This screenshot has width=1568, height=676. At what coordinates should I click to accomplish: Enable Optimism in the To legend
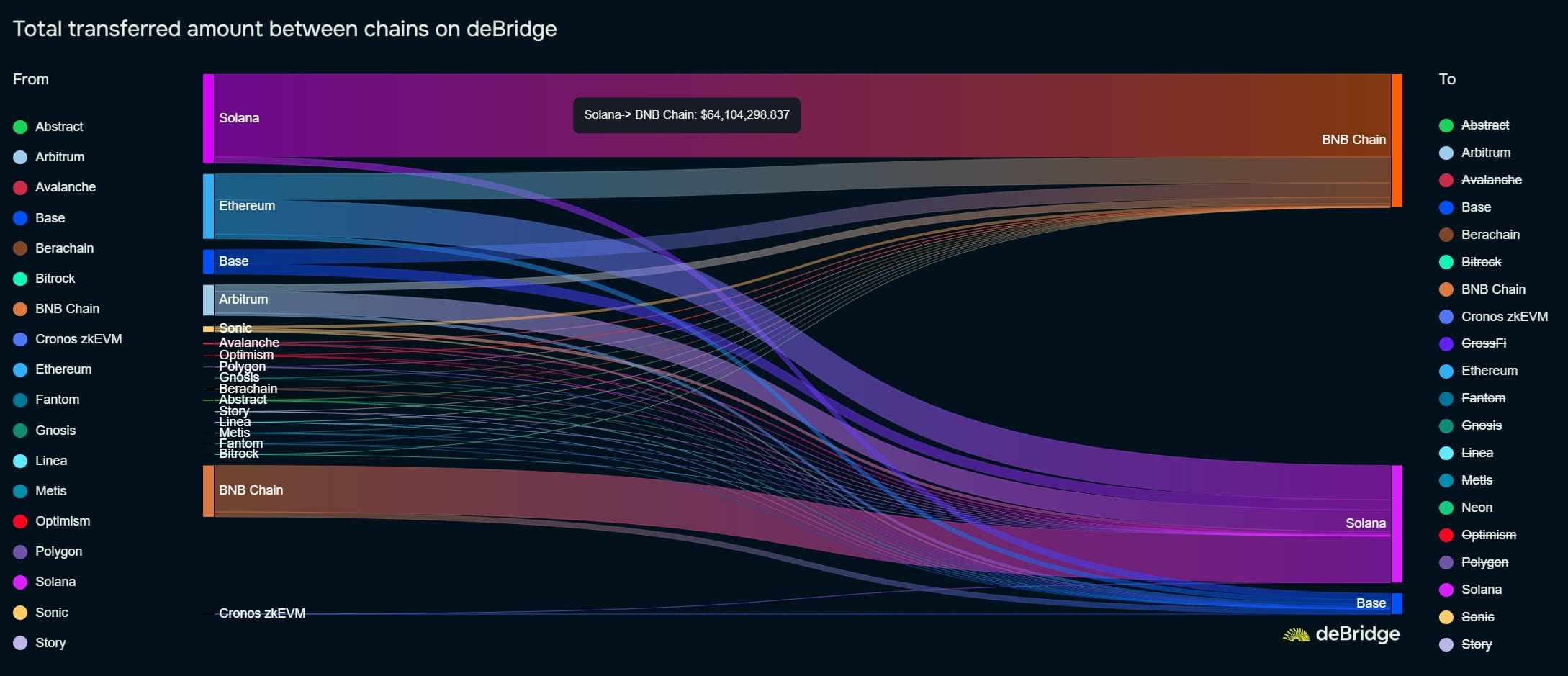1478,535
